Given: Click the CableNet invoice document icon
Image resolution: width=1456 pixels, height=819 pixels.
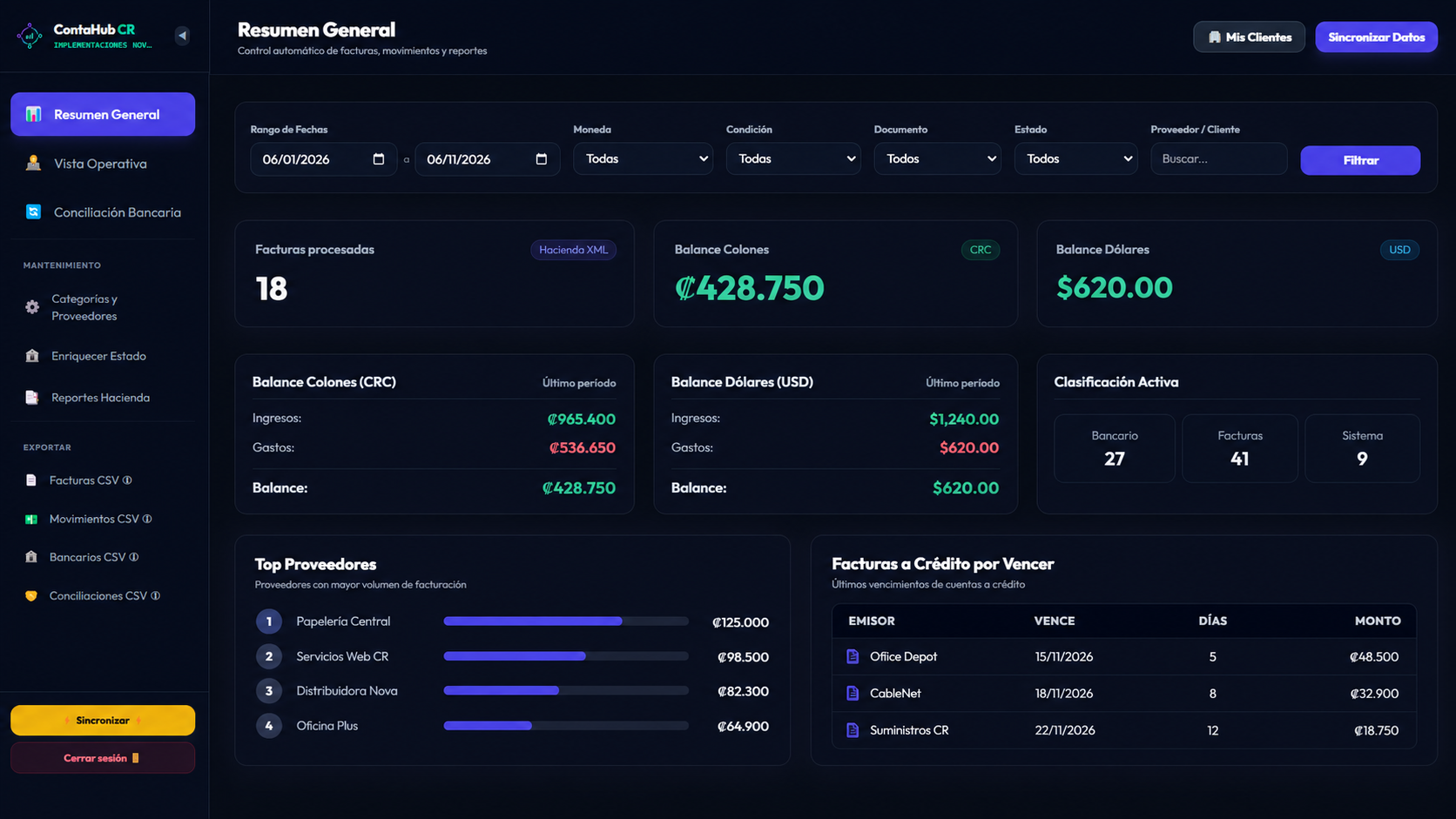Looking at the screenshot, I should pos(853,693).
